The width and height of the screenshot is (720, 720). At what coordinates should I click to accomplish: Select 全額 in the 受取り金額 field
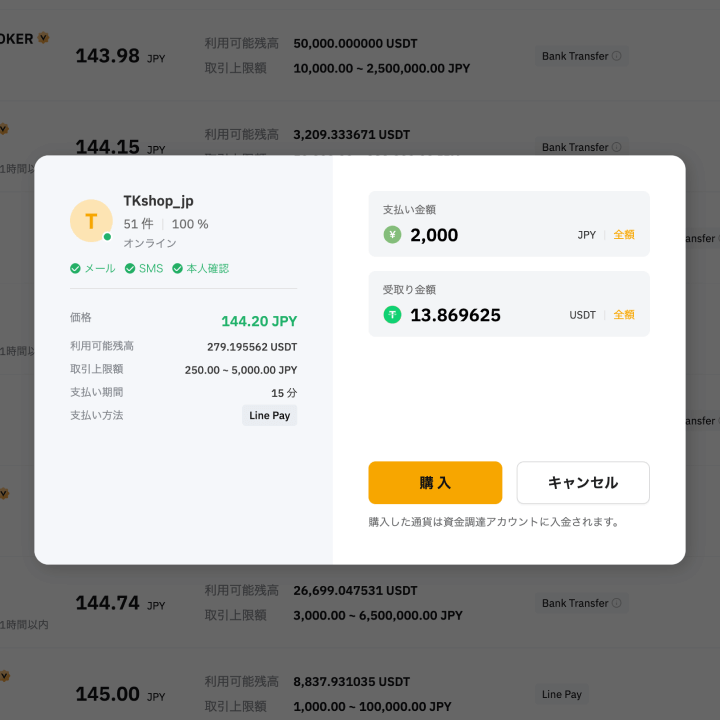(624, 315)
